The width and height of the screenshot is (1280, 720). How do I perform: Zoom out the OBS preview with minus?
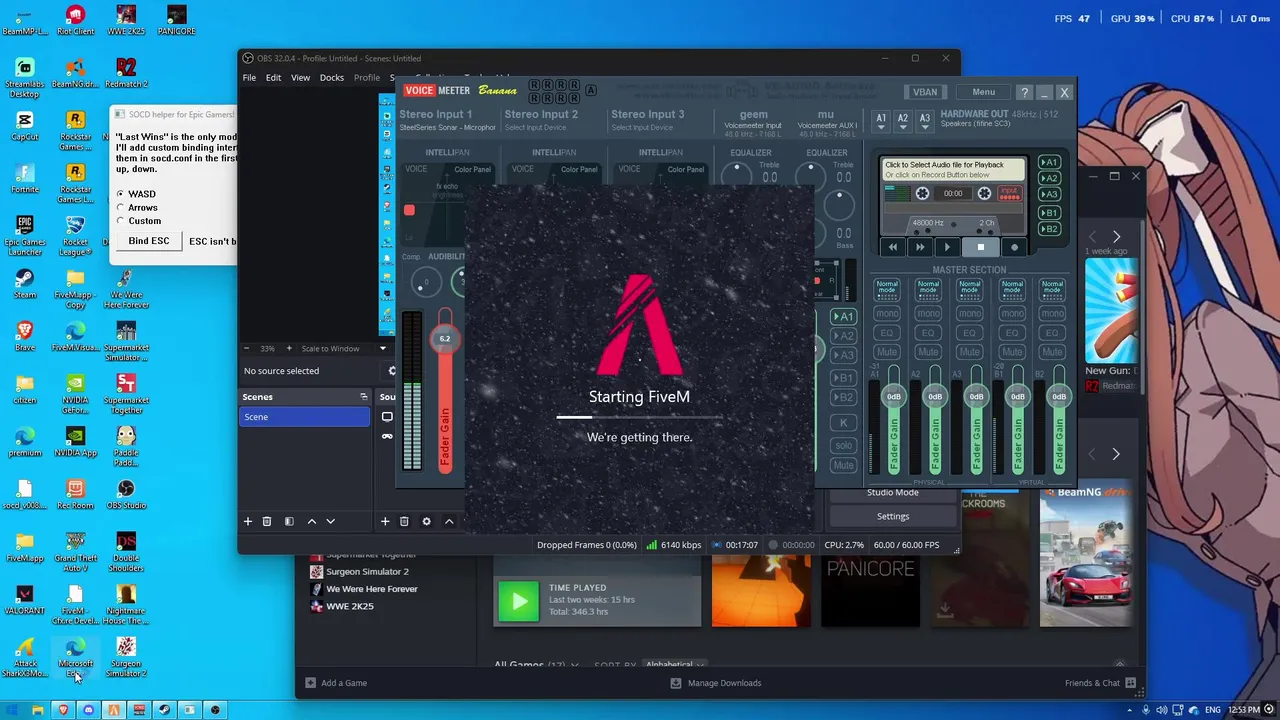pyautogui.click(x=247, y=348)
